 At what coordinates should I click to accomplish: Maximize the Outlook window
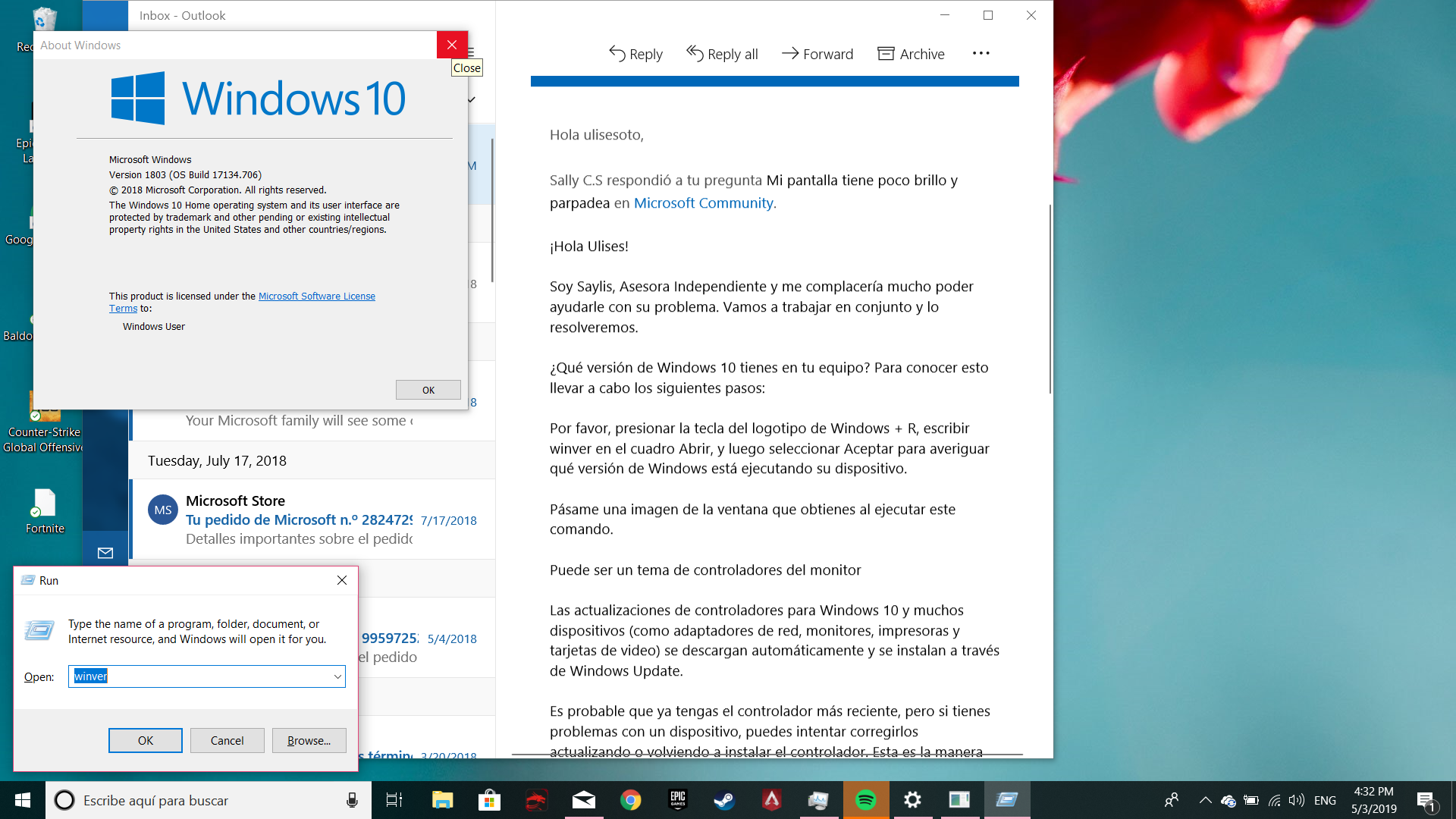point(988,15)
